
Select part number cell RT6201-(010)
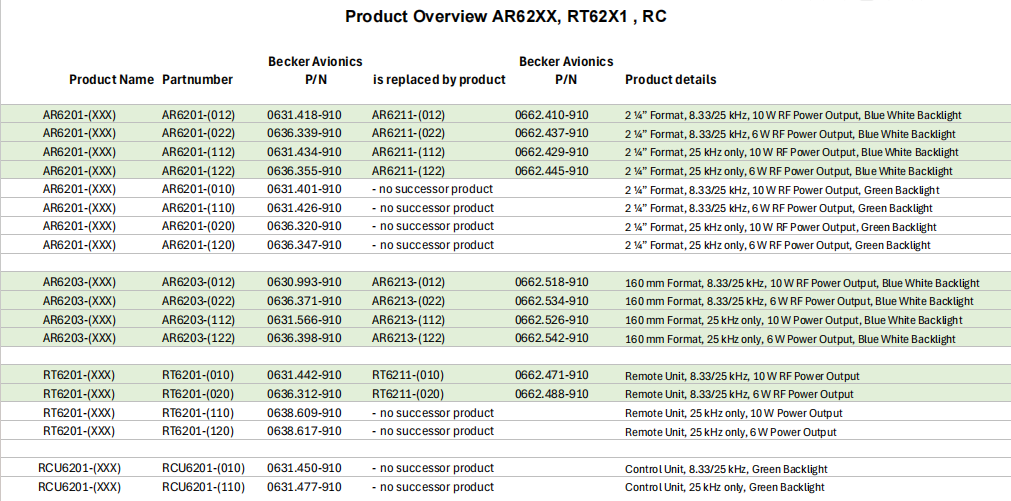(x=198, y=376)
